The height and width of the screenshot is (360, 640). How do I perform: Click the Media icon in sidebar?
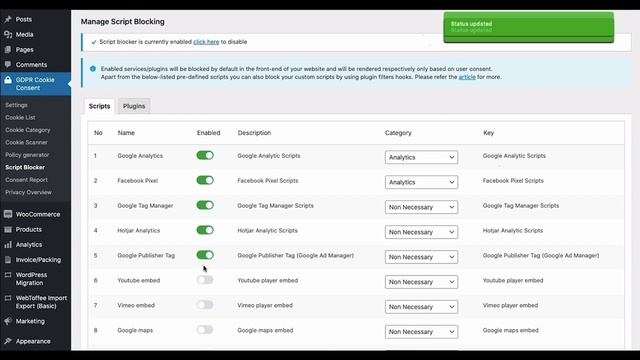click(x=8, y=34)
